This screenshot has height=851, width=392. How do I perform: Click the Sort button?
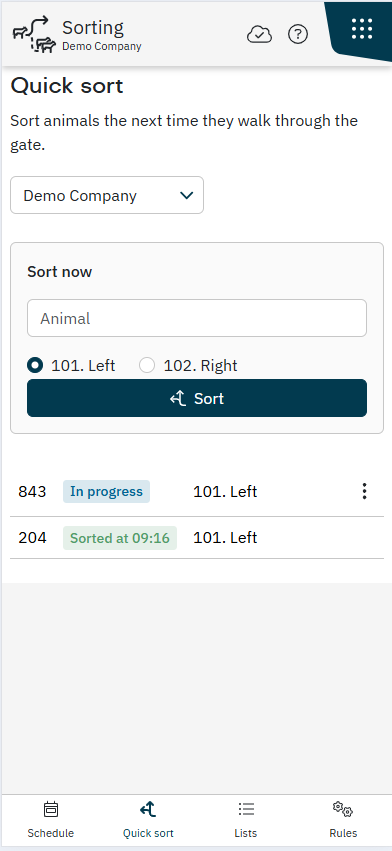click(197, 398)
